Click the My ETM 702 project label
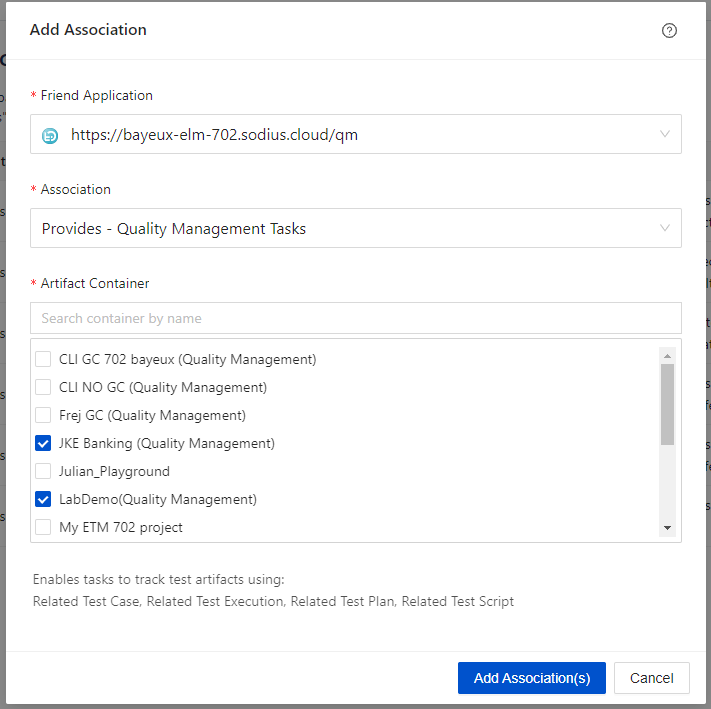711x709 pixels. click(121, 527)
